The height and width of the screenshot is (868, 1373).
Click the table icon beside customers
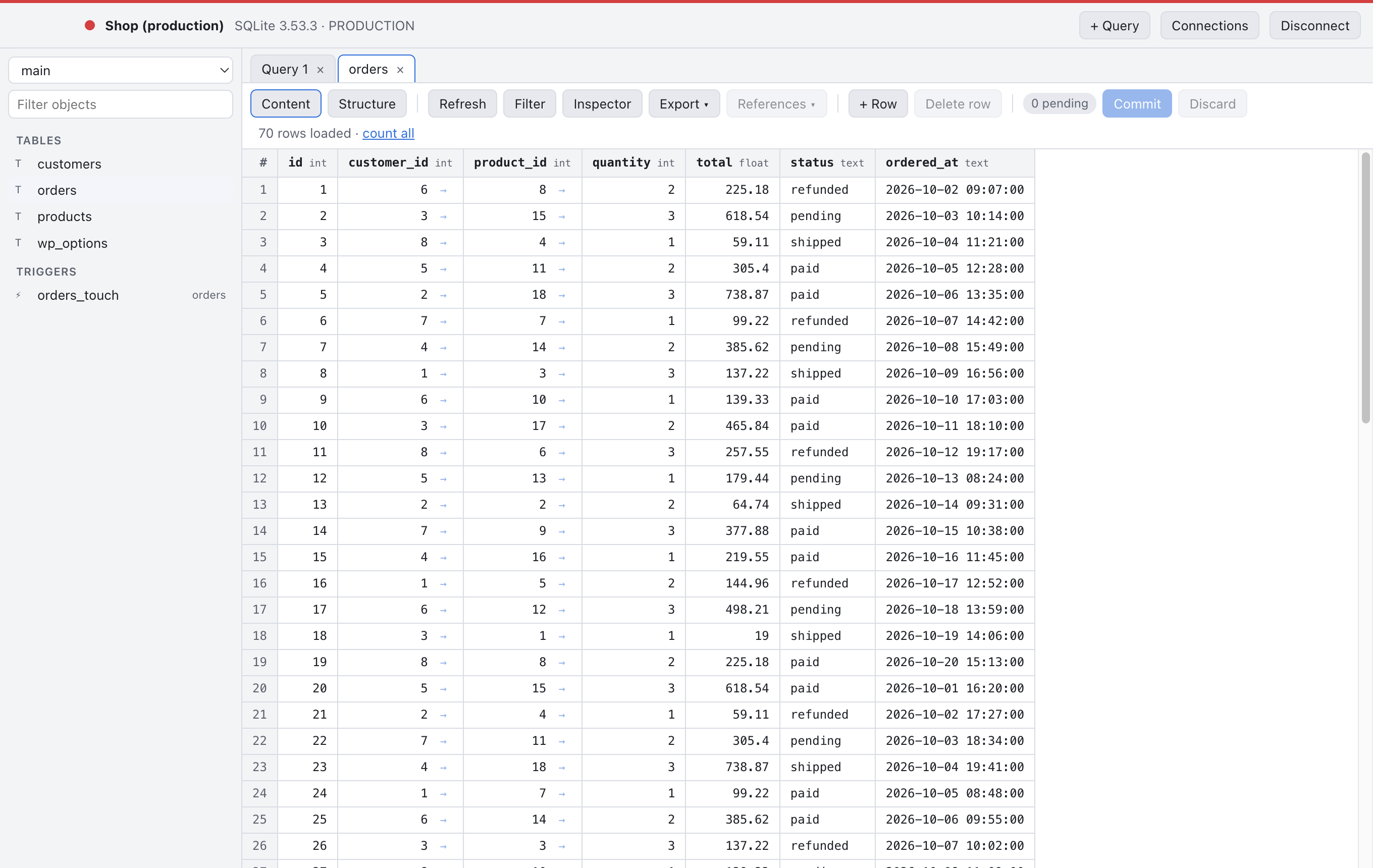(x=18, y=164)
